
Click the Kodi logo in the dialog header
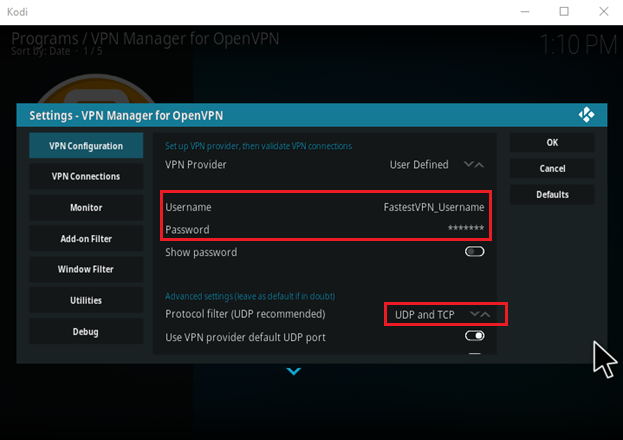[586, 115]
